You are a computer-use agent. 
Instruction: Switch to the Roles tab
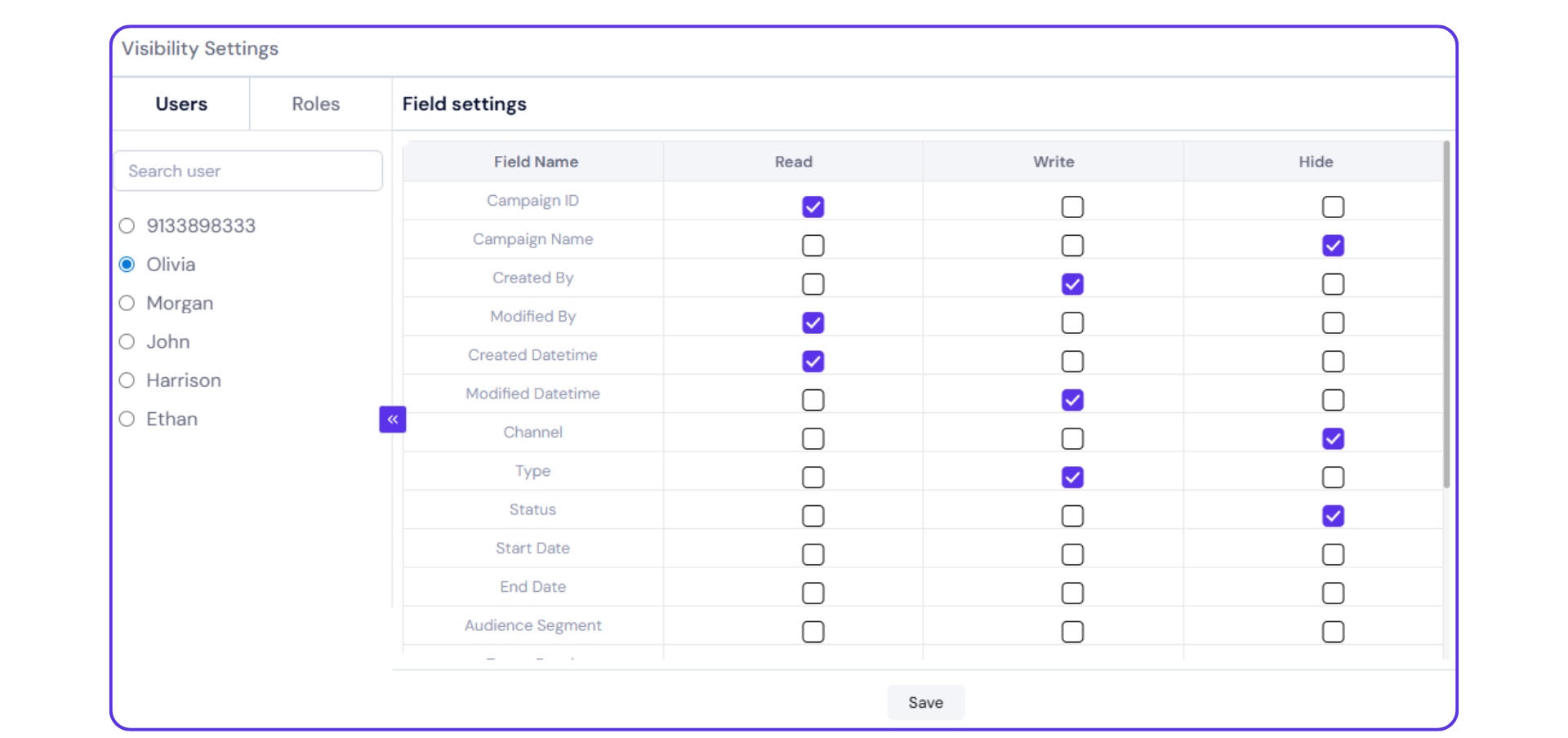315,104
